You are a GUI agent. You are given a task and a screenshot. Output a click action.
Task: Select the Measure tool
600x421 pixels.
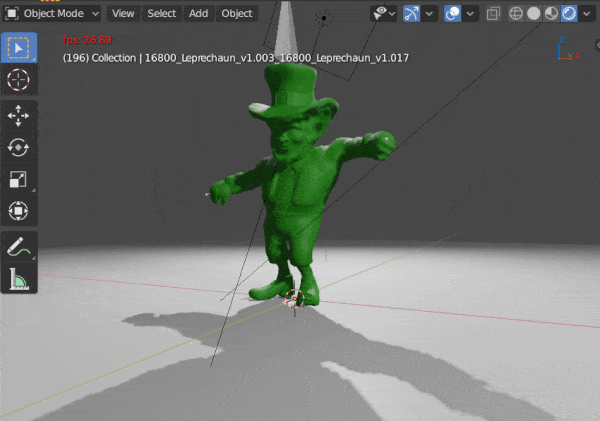click(19, 278)
